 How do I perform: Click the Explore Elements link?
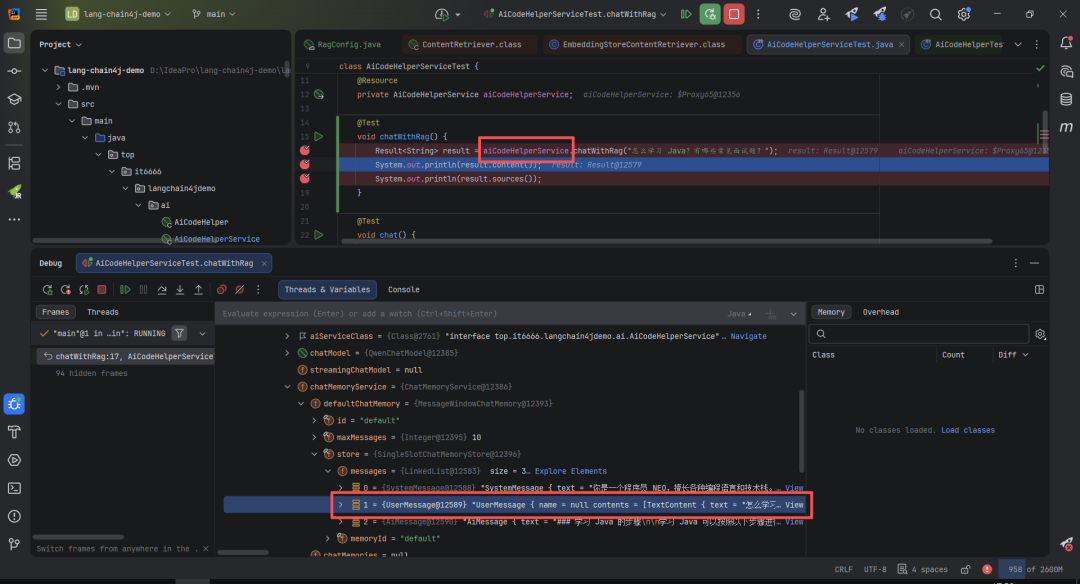coord(570,471)
